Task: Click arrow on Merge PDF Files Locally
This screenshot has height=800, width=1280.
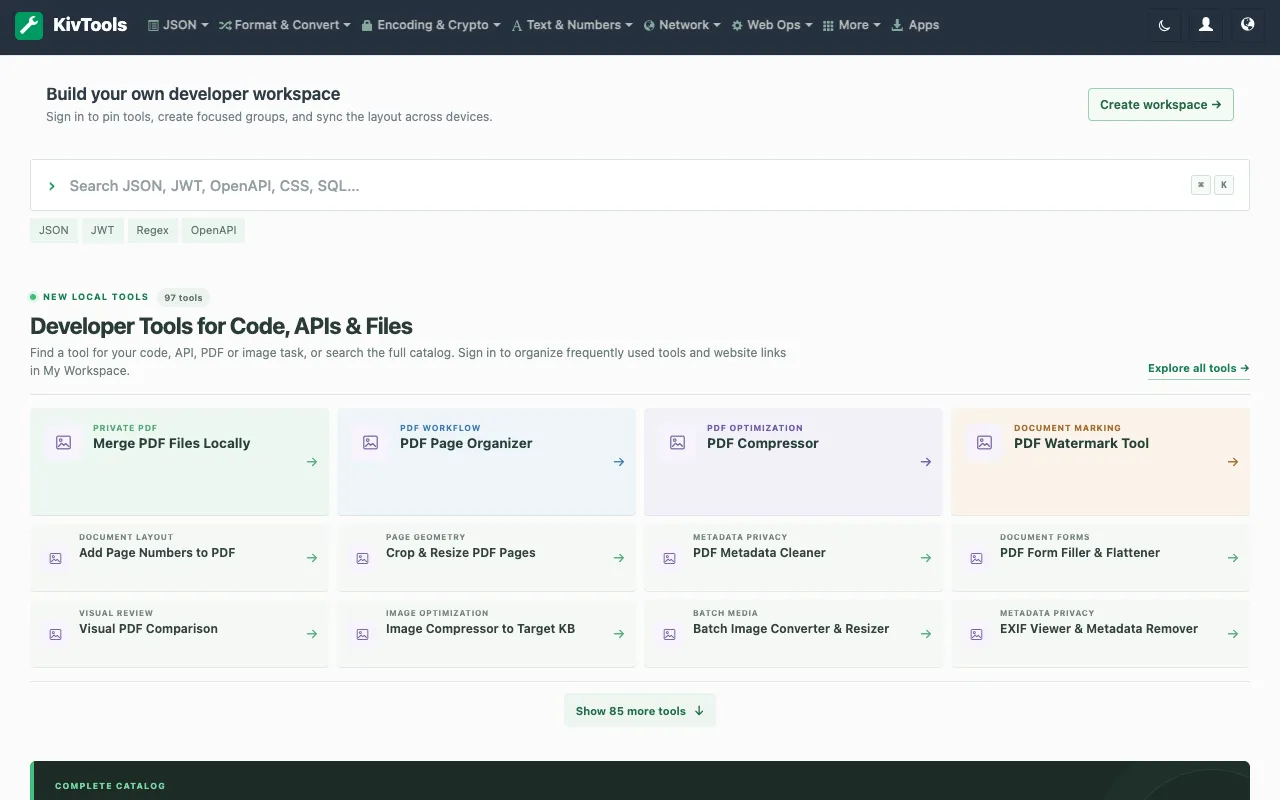Action: click(x=312, y=462)
